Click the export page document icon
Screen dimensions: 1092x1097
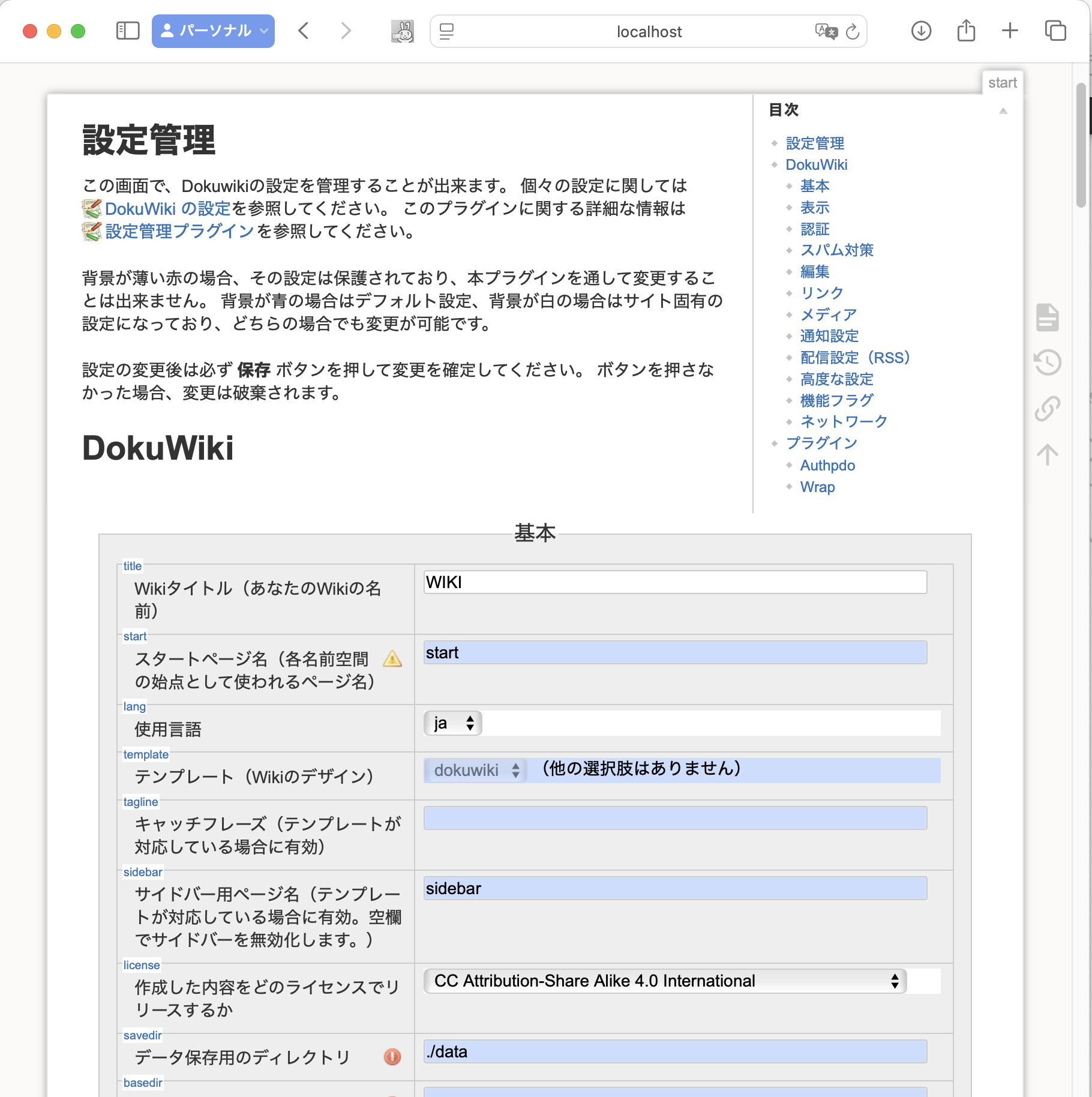pos(1047,318)
